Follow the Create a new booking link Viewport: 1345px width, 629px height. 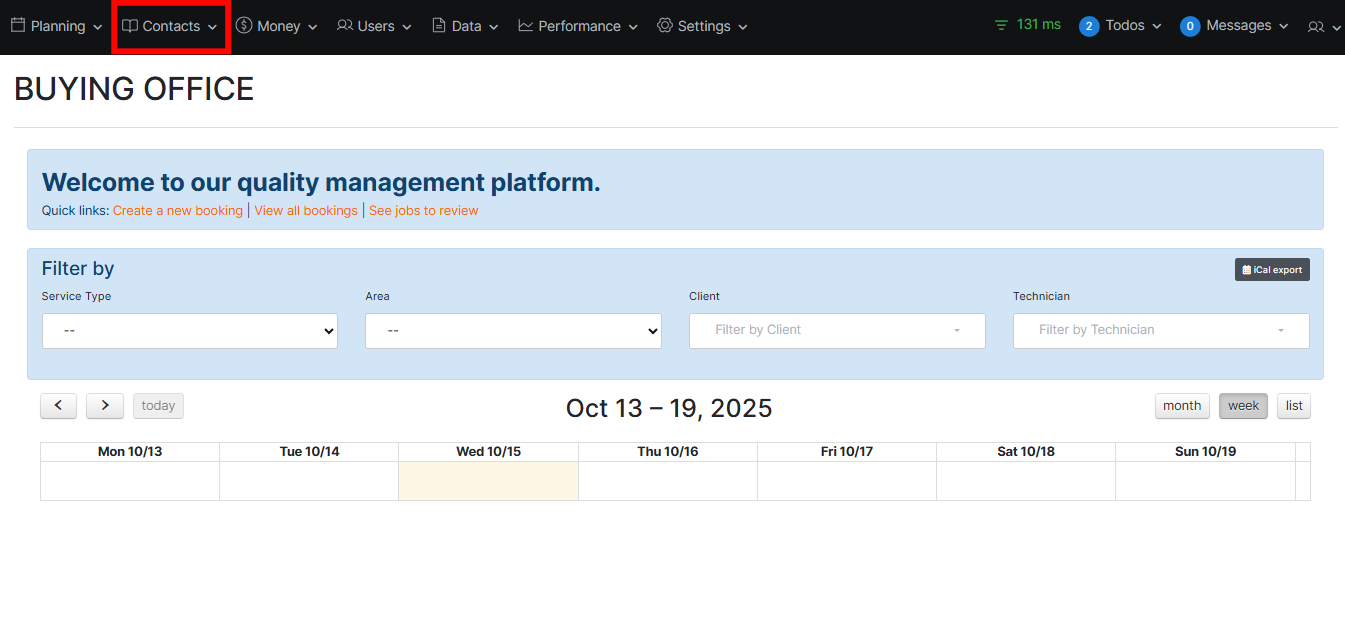click(x=178, y=211)
